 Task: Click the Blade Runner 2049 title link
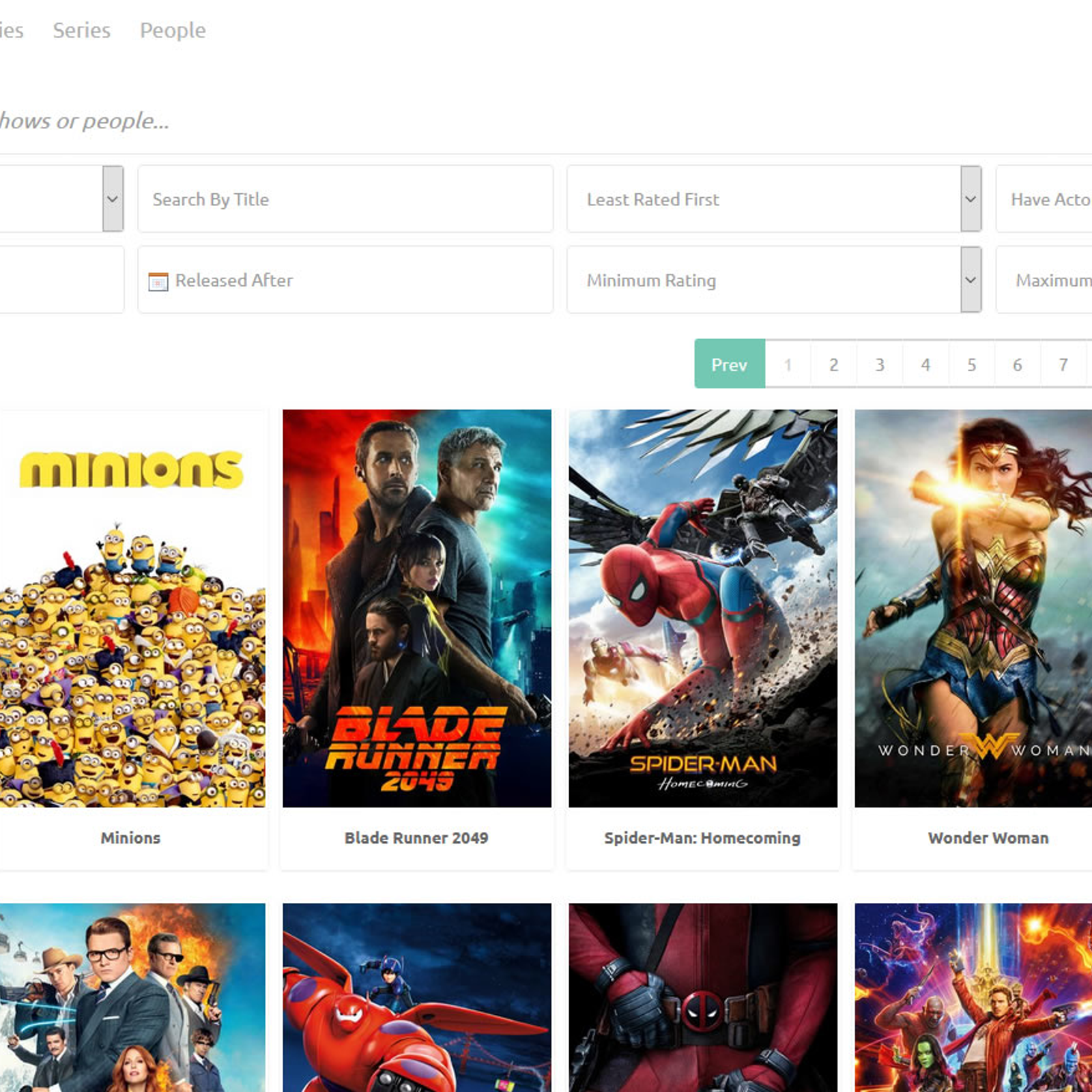[x=416, y=838]
